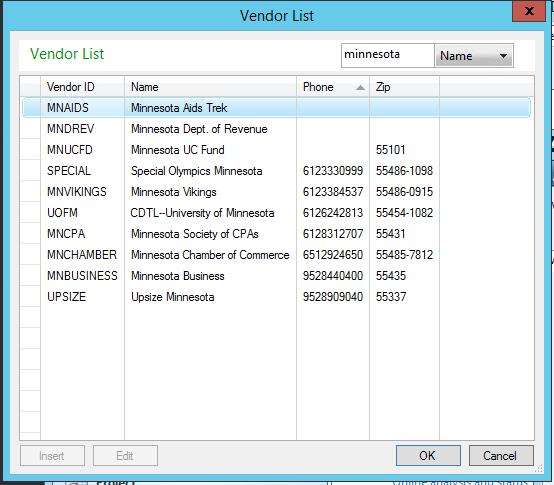Select vendor ID MNBUSINESS
Image resolution: width=554 pixels, height=485 pixels.
point(82,276)
